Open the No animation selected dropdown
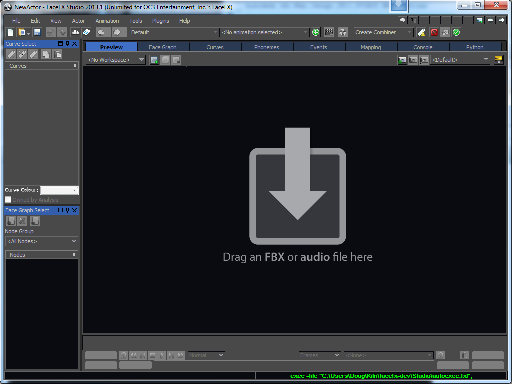The height and width of the screenshot is (385, 512). [x=264, y=32]
